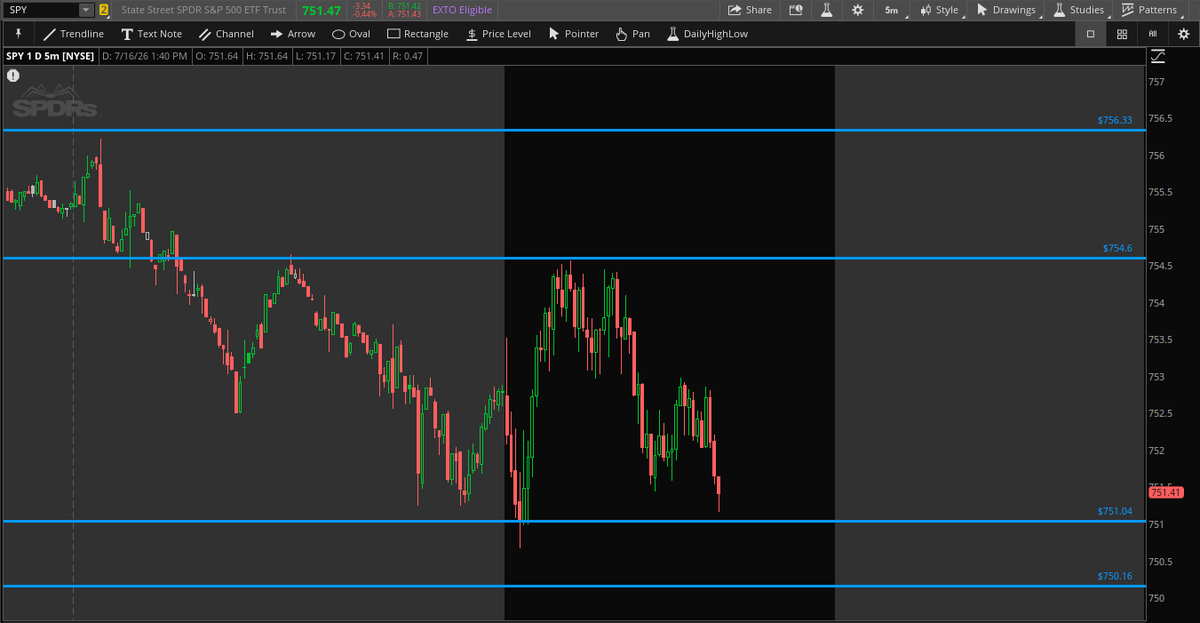Open the DailyHighLow study shortcut

[707, 33]
